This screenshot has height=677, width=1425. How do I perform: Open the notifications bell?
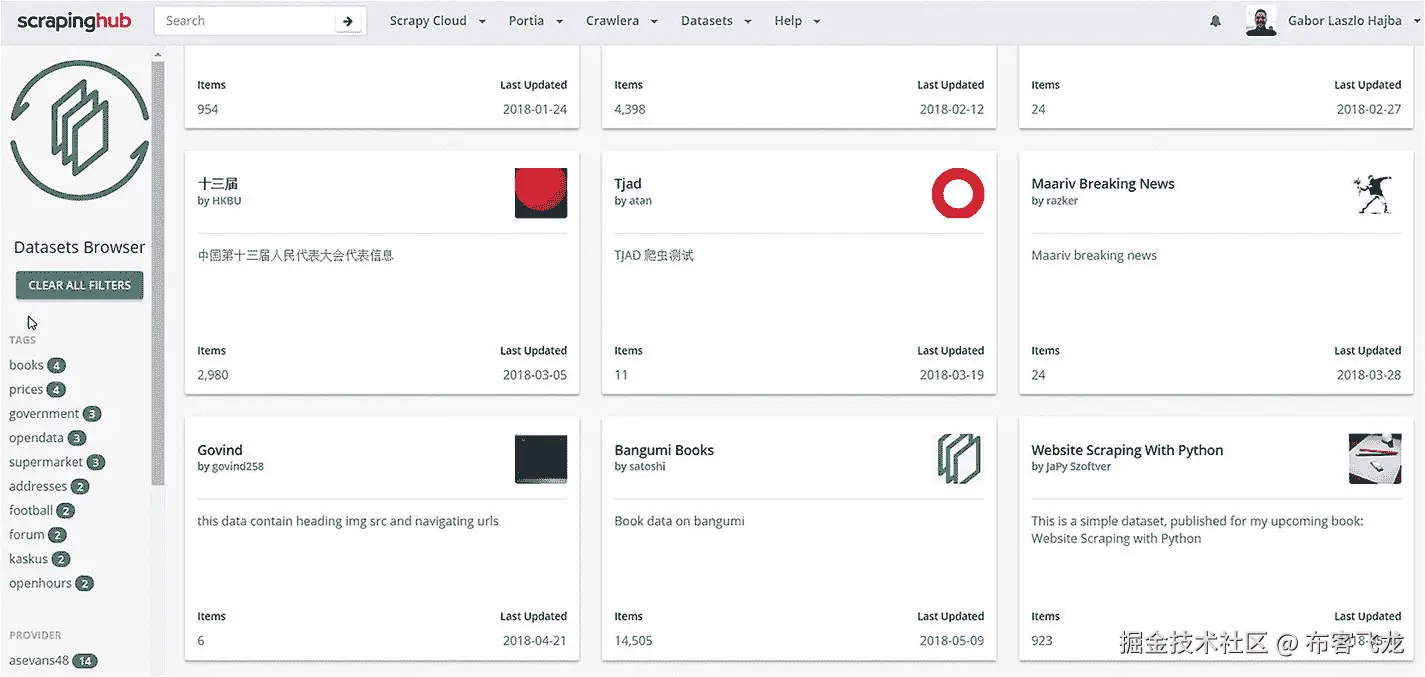coord(1216,21)
